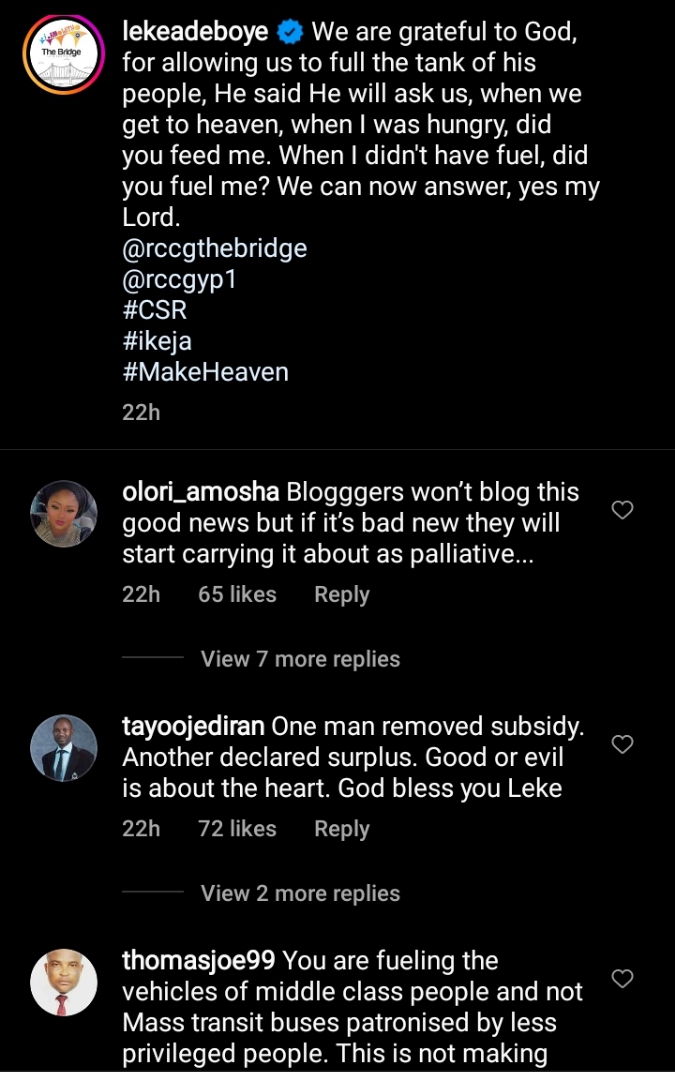Open thomasjoe99's profile avatar
The image size is (675, 1072).
[x=64, y=982]
